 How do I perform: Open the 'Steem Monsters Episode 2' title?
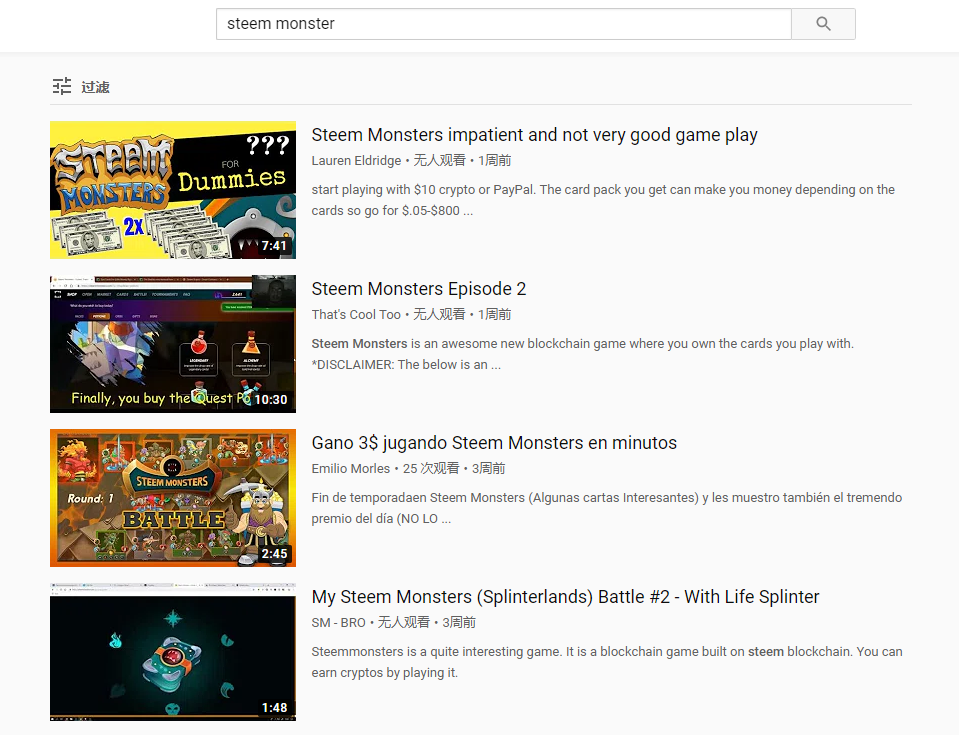419,289
